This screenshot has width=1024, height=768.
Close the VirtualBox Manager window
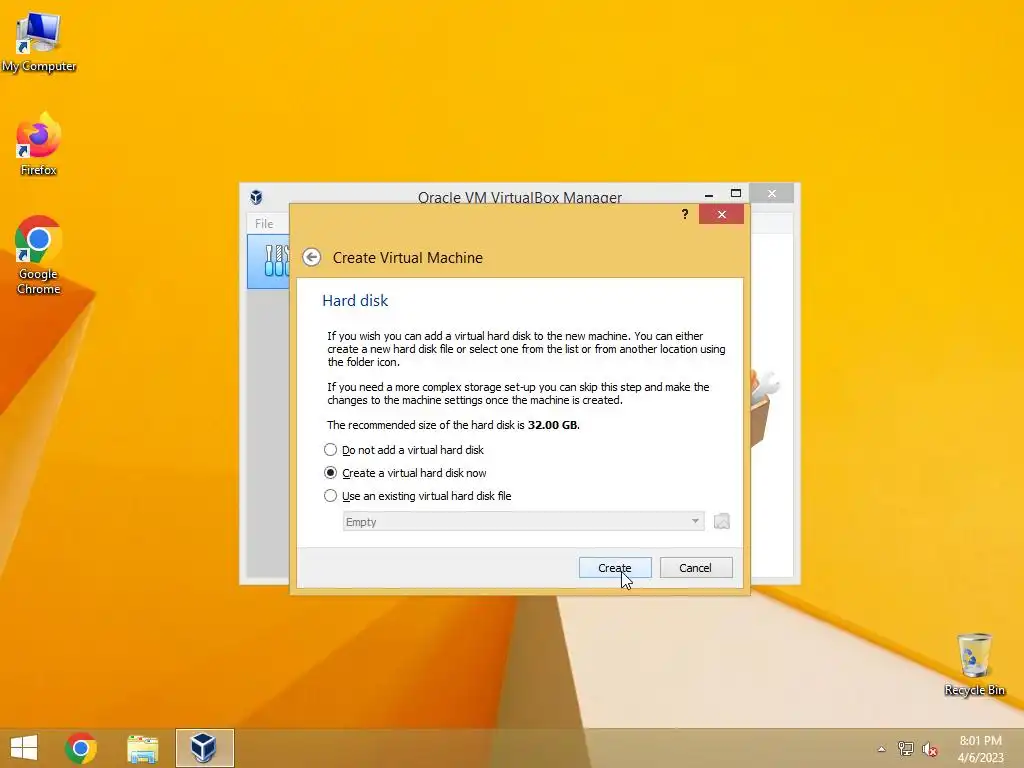[772, 193]
